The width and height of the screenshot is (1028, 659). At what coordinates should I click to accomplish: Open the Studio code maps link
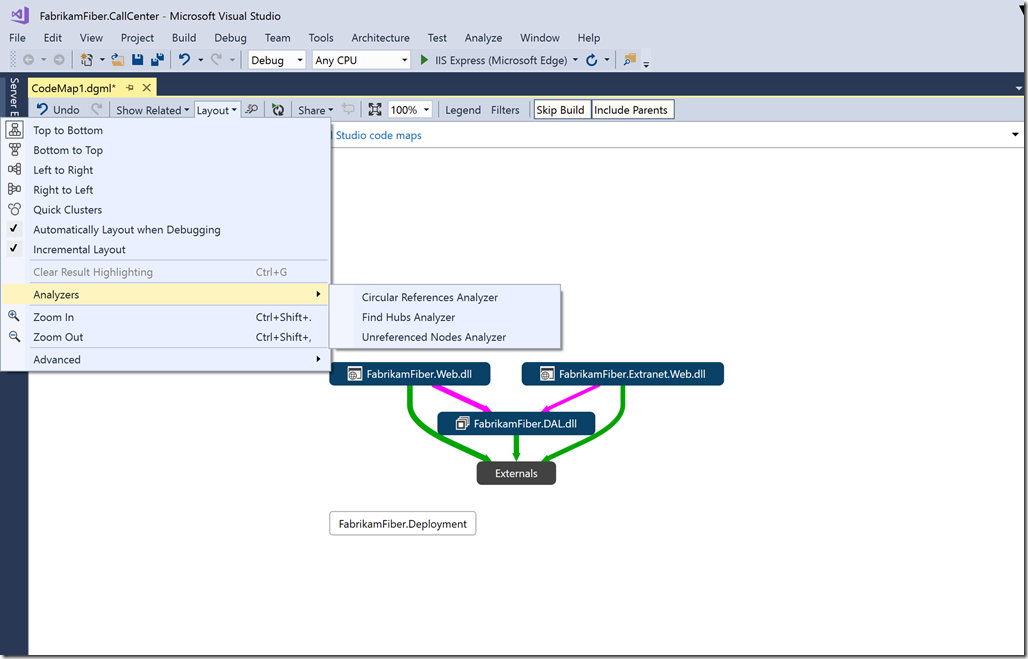(x=378, y=136)
